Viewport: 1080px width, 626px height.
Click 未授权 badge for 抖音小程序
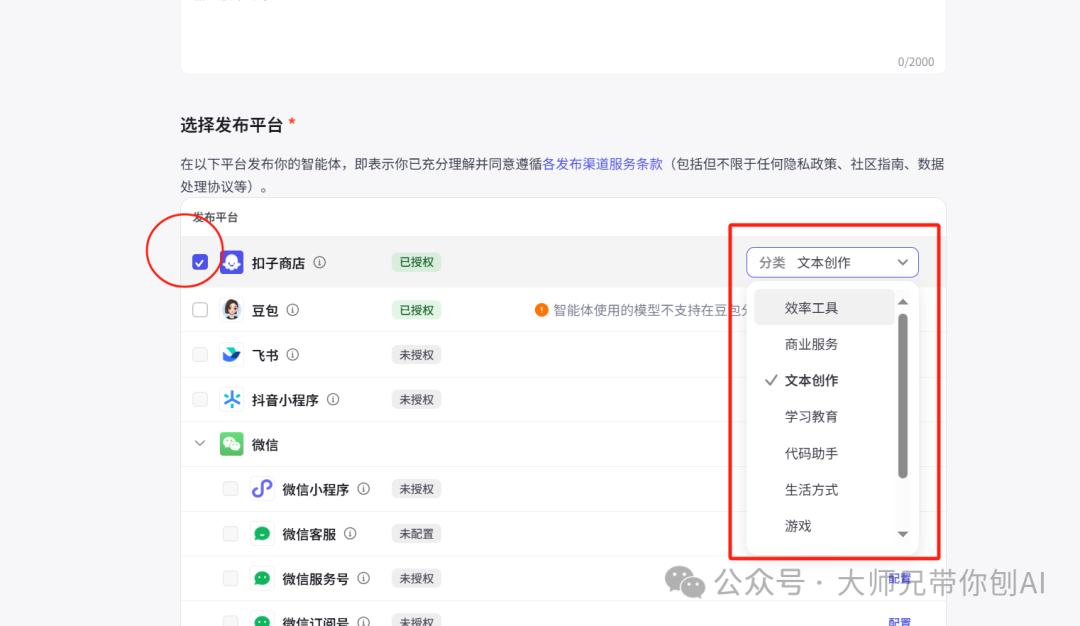click(x=416, y=399)
